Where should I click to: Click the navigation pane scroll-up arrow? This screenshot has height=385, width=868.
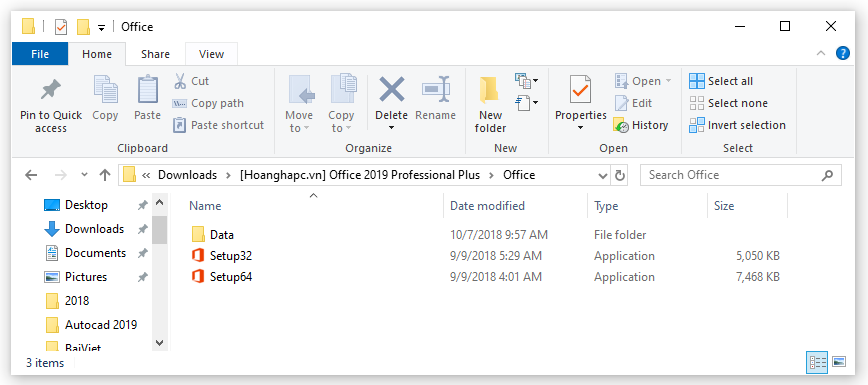click(x=159, y=203)
